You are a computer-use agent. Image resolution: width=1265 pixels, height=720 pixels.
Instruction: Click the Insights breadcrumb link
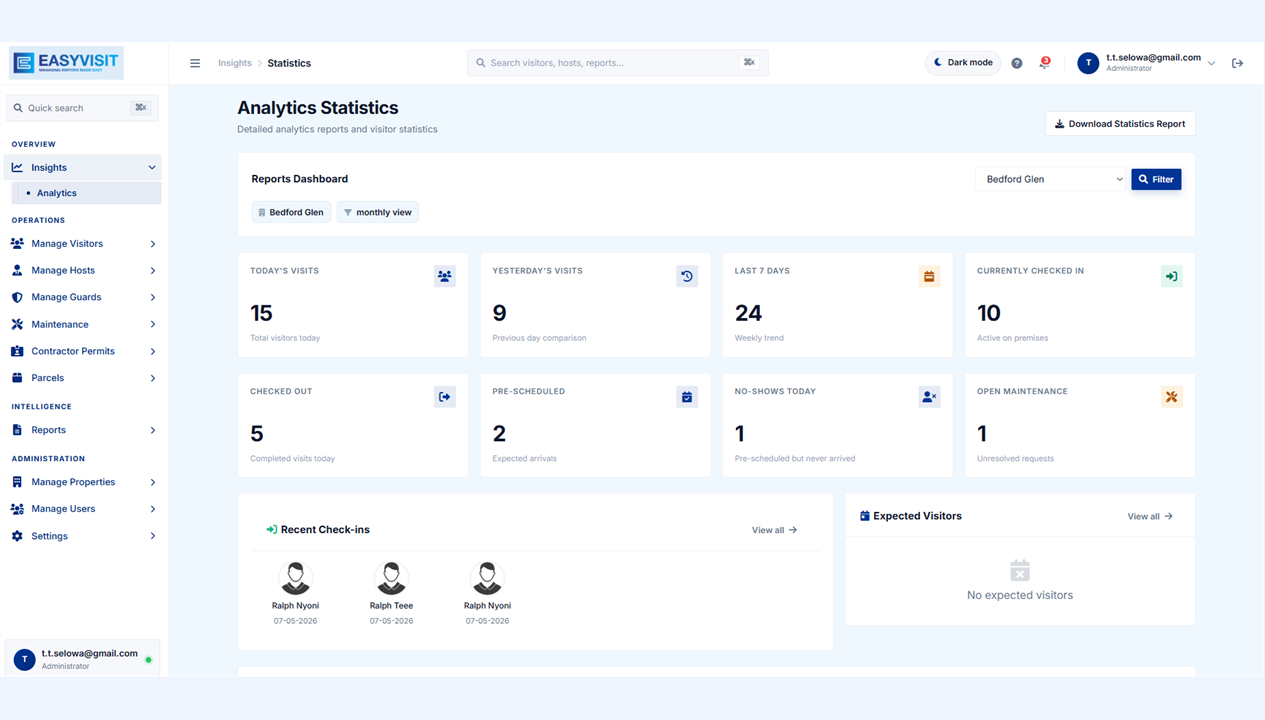click(x=235, y=63)
